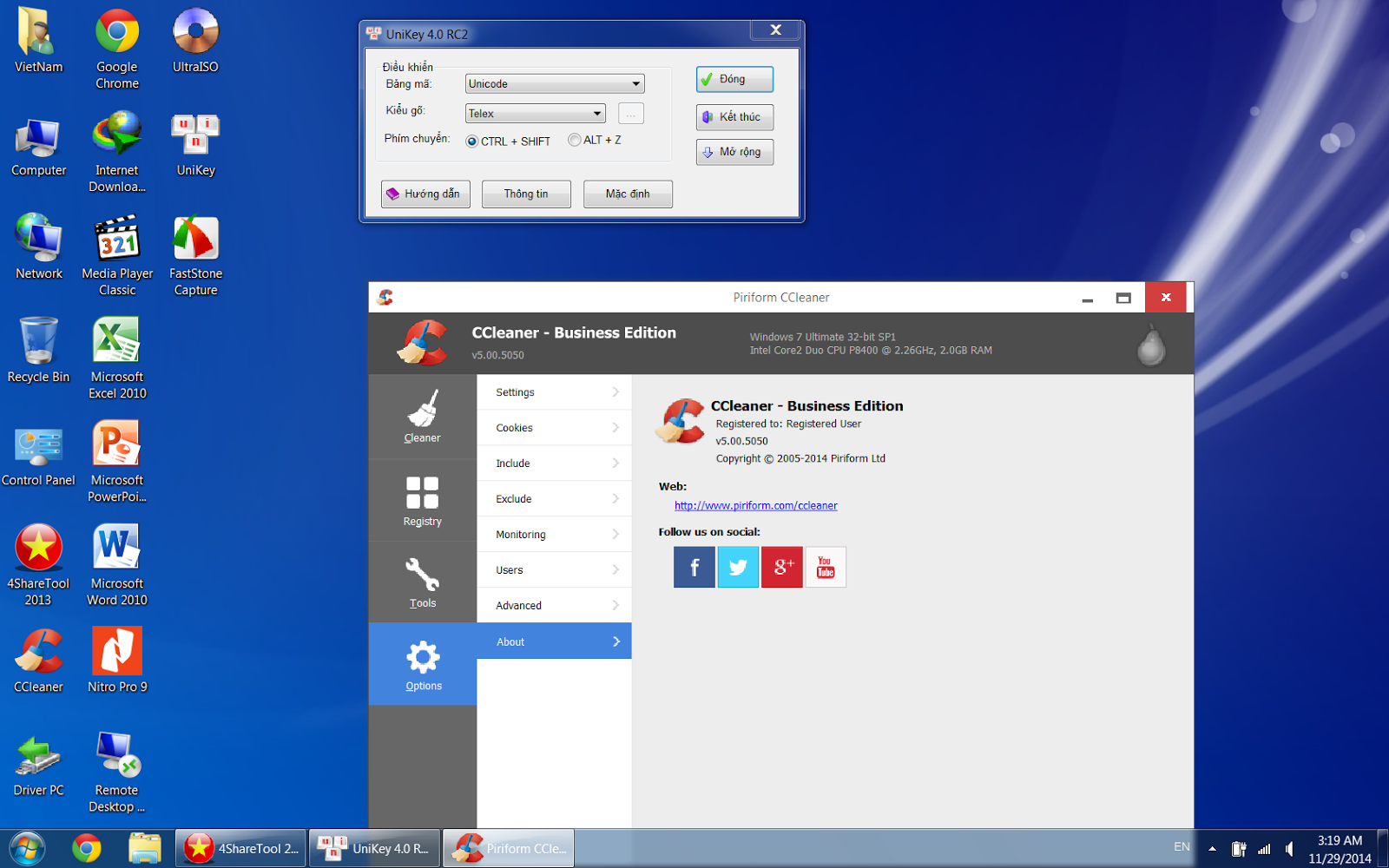Click the EN language indicator in taskbar

point(1182,847)
